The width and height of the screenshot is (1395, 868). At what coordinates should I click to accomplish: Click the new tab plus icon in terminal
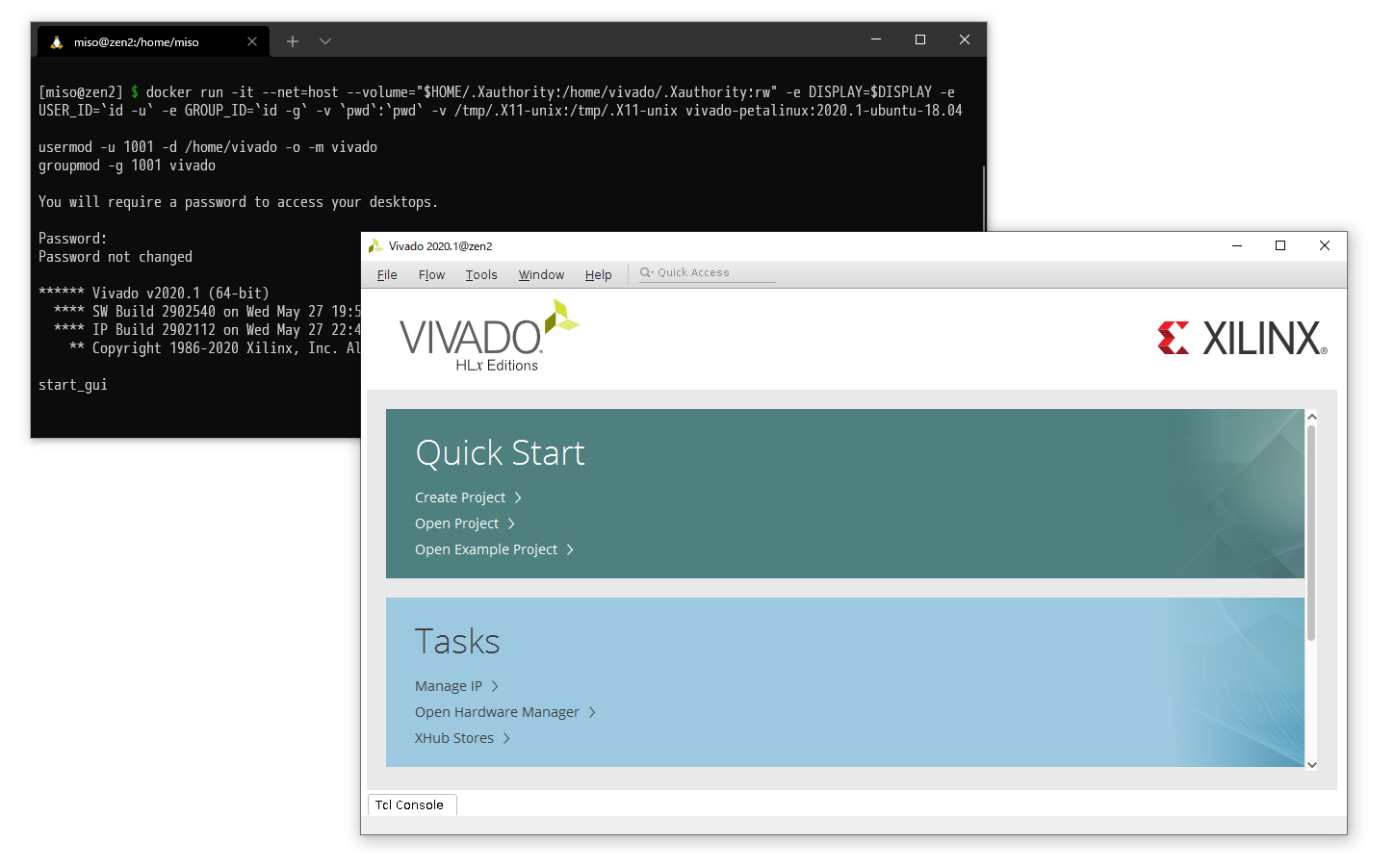tap(292, 41)
